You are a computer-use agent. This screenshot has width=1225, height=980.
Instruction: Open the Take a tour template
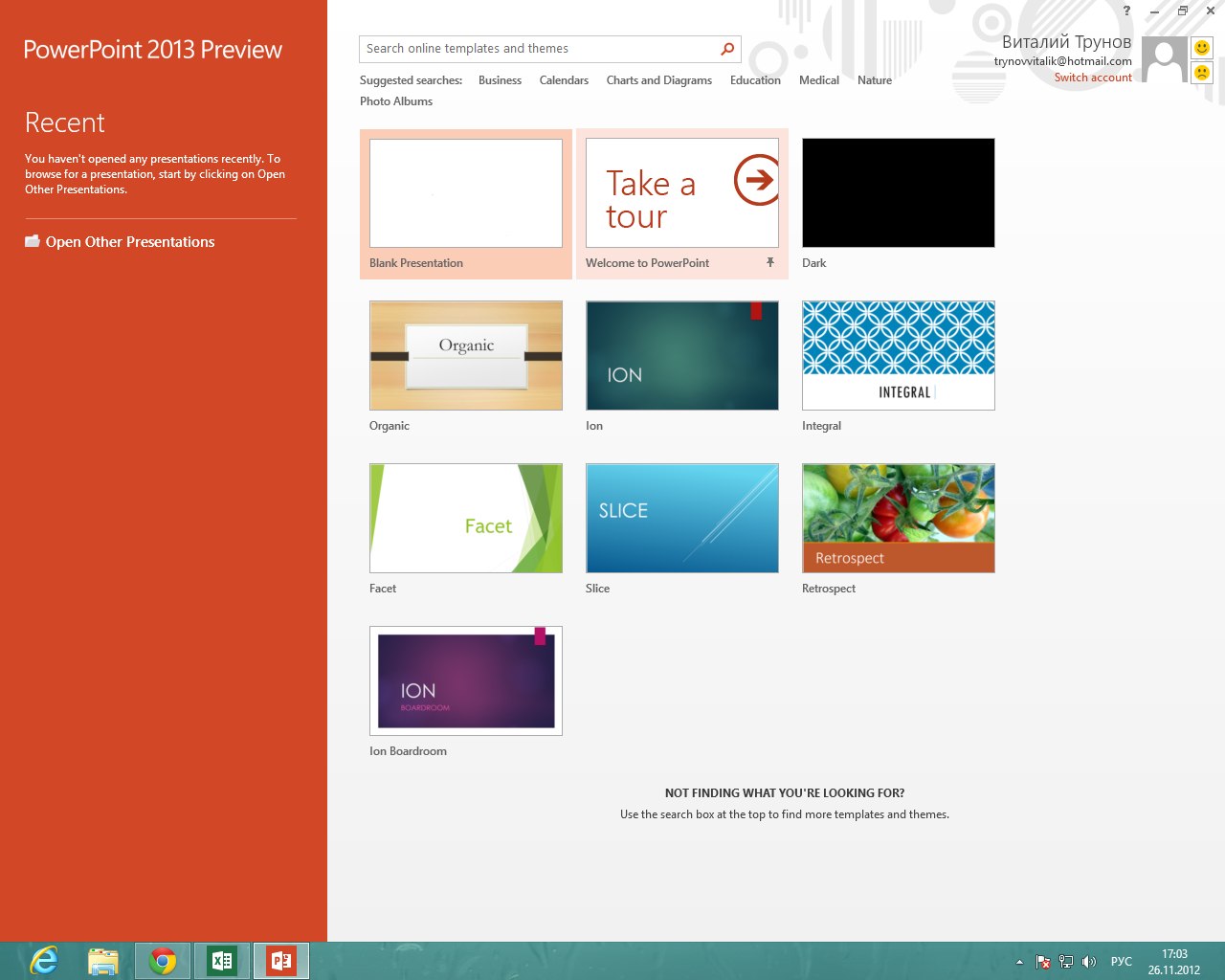tap(682, 193)
